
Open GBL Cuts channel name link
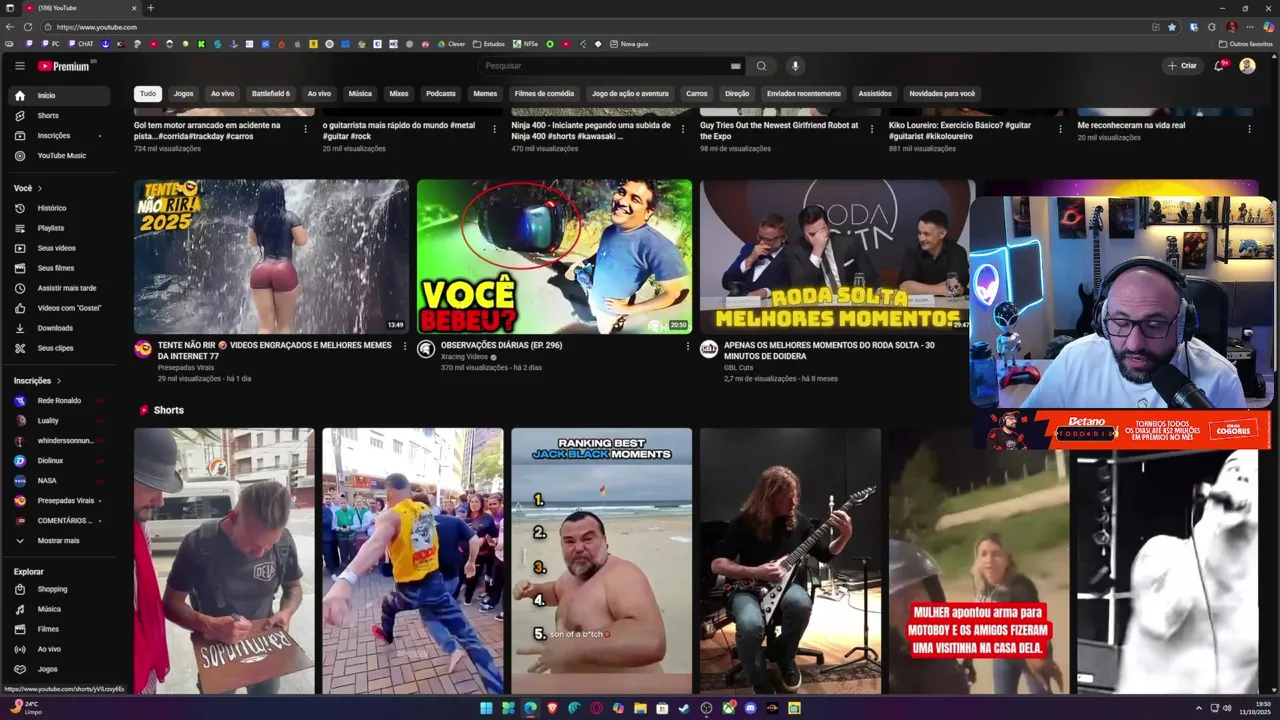[738, 368]
